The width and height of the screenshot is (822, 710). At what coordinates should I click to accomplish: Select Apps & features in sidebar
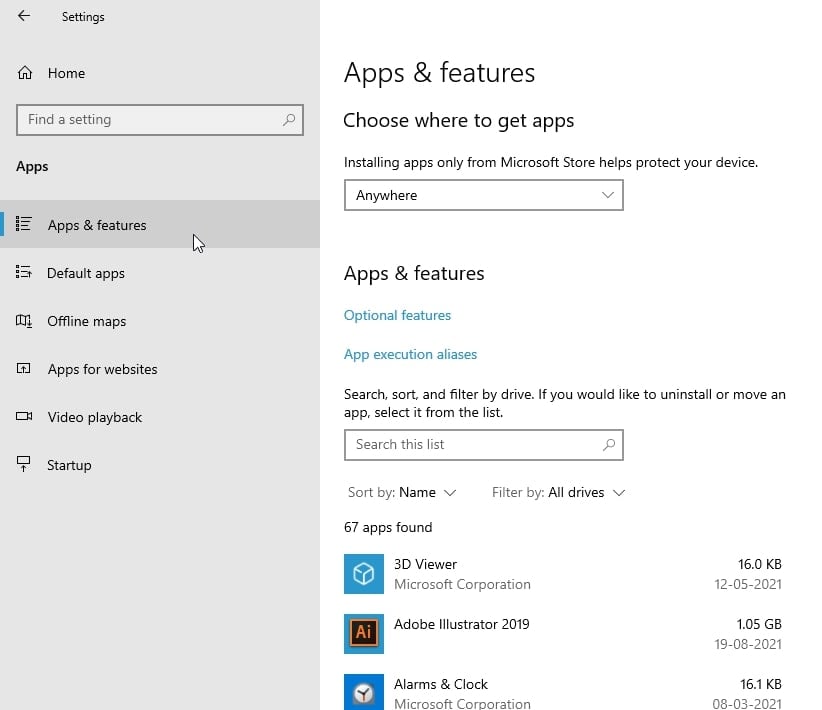pos(160,224)
